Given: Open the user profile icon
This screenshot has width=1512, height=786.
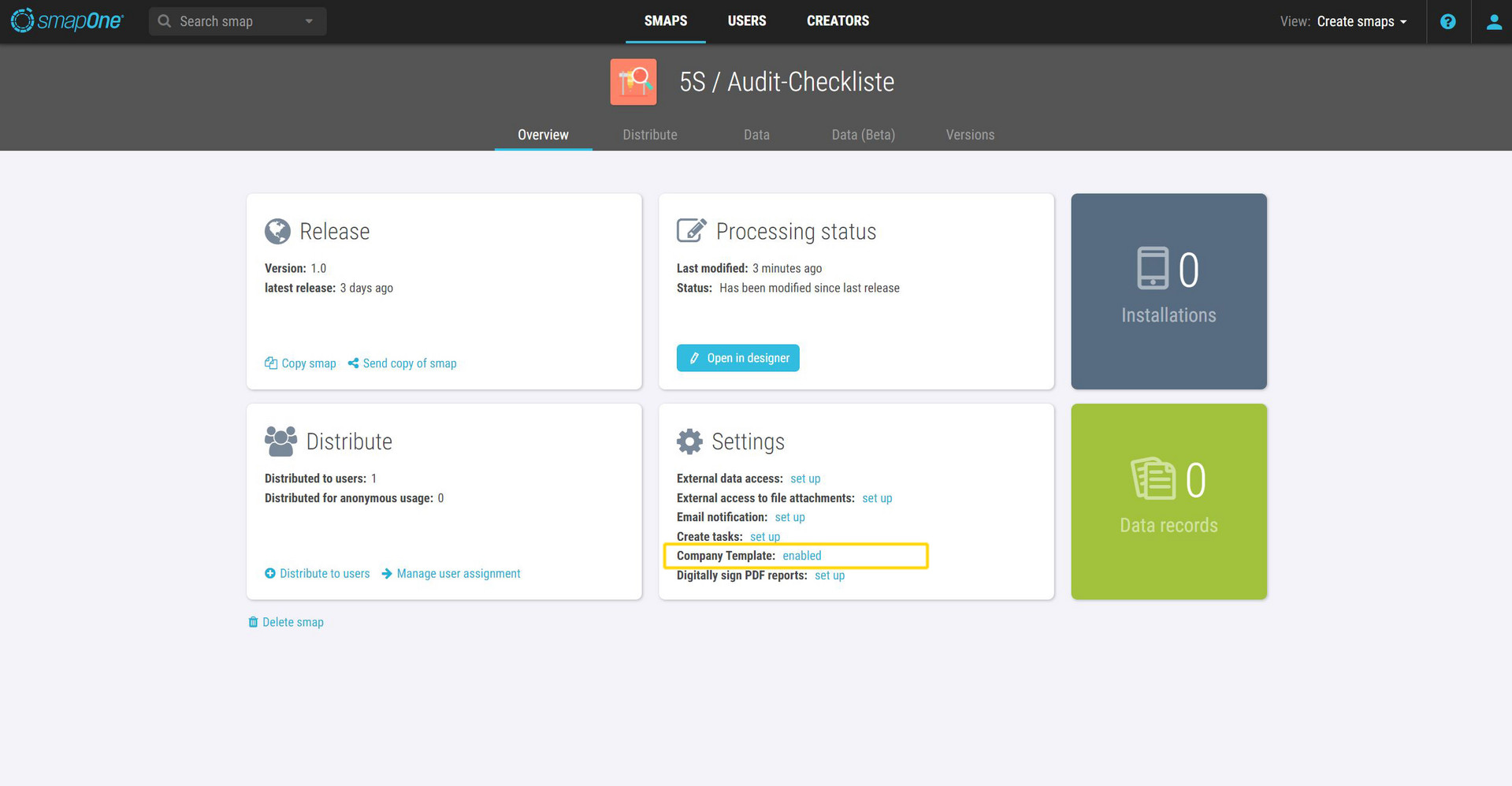Looking at the screenshot, I should tap(1493, 22).
